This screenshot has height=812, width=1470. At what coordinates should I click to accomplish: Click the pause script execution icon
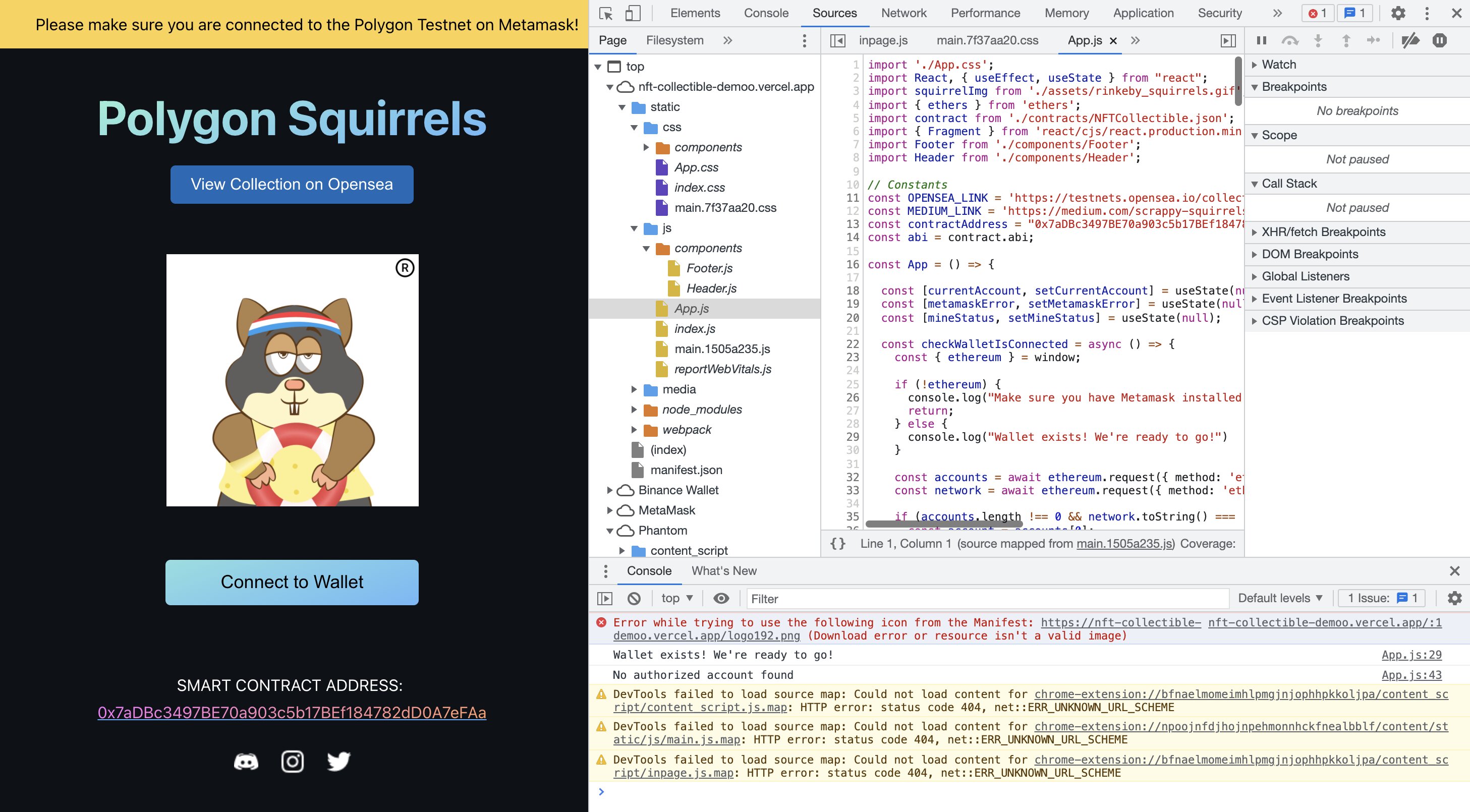(1261, 40)
